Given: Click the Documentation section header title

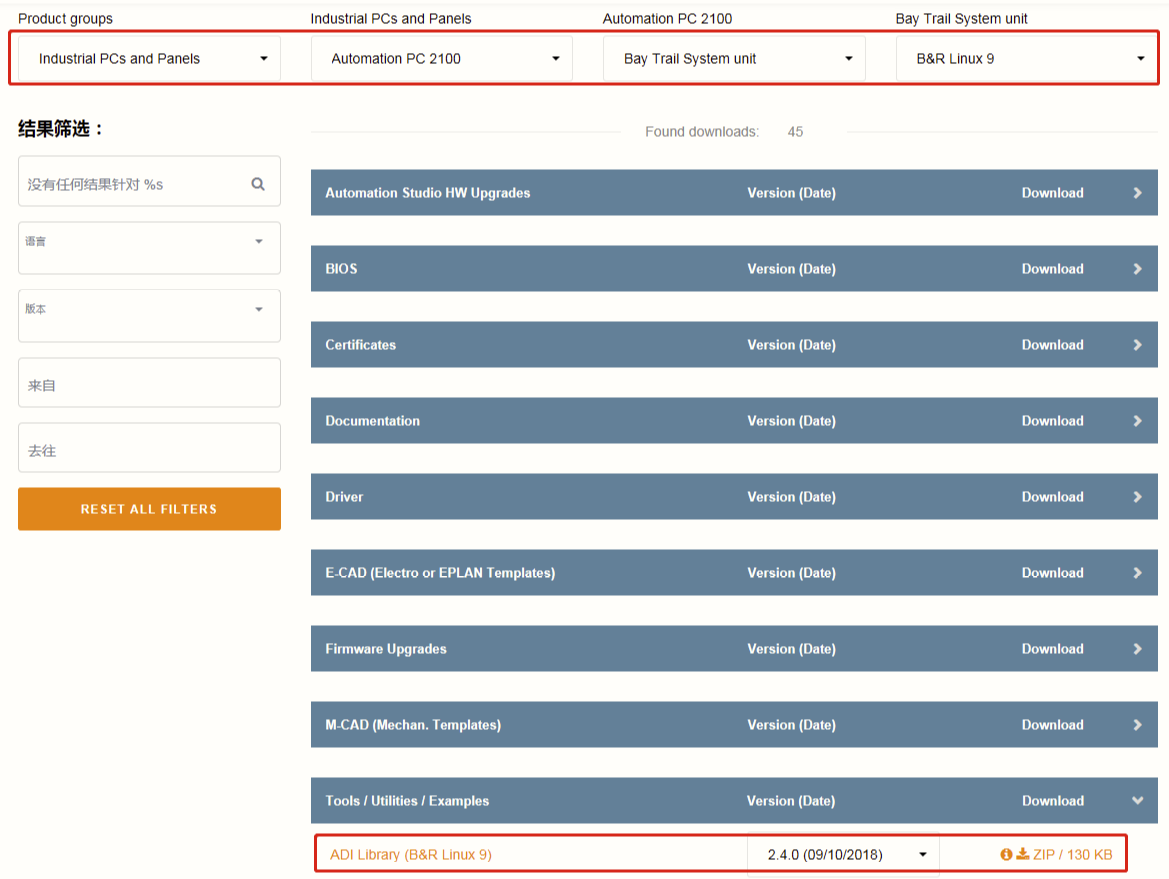Looking at the screenshot, I should (x=372, y=420).
